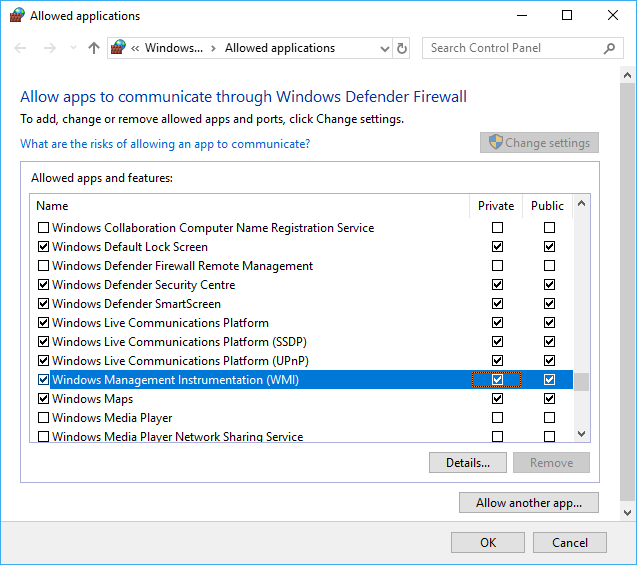637x565 pixels.
Task: Click the Forward navigation arrow
Action: coord(50,48)
